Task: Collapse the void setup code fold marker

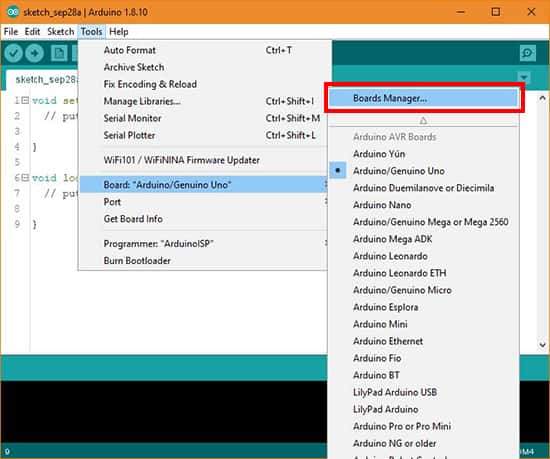Action: click(25, 100)
